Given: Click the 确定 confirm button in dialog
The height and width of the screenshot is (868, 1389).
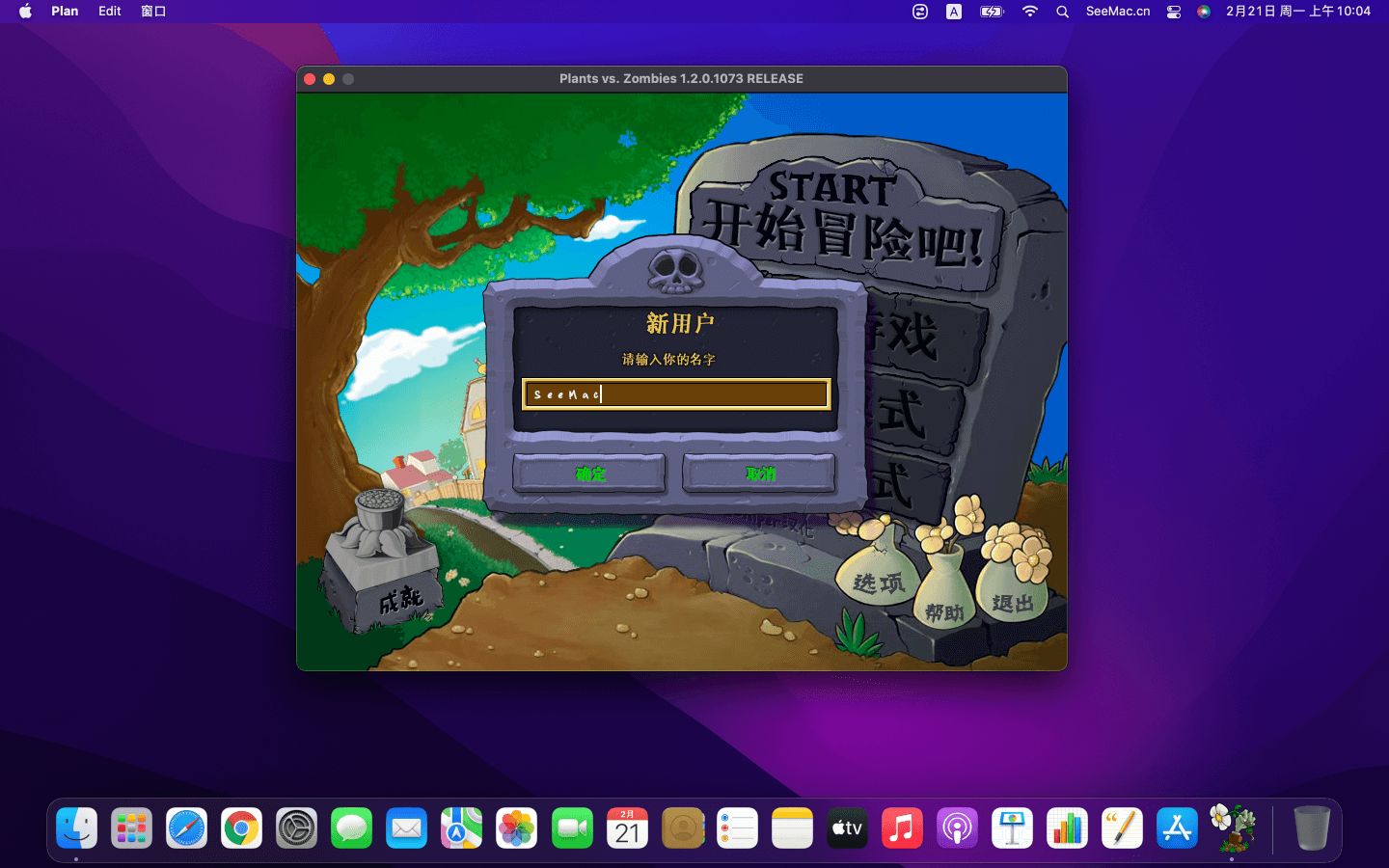Looking at the screenshot, I should coord(589,474).
